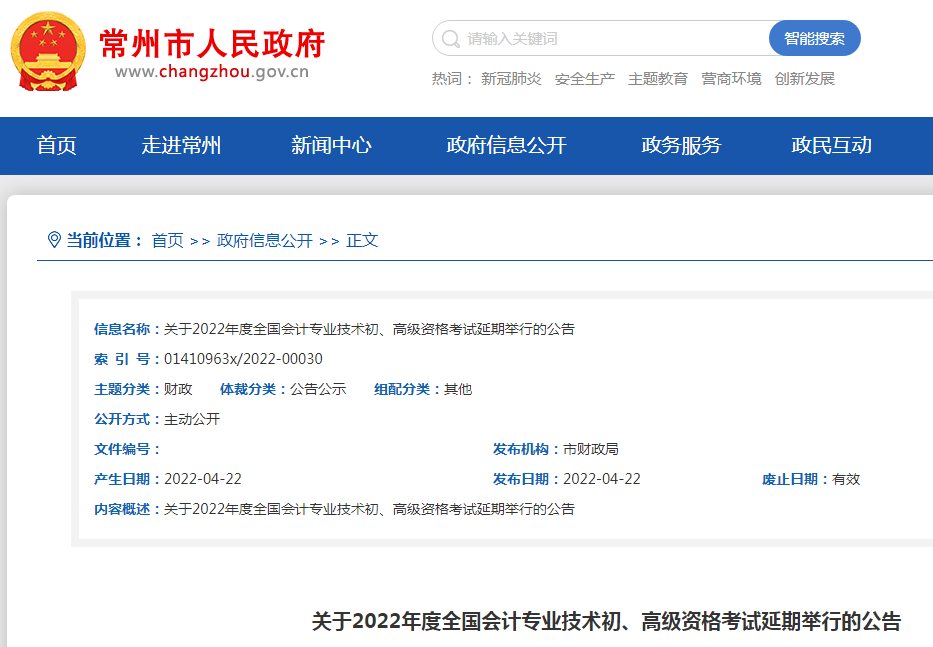Click the hot word 主题教育
The image size is (933, 647).
[x=658, y=79]
